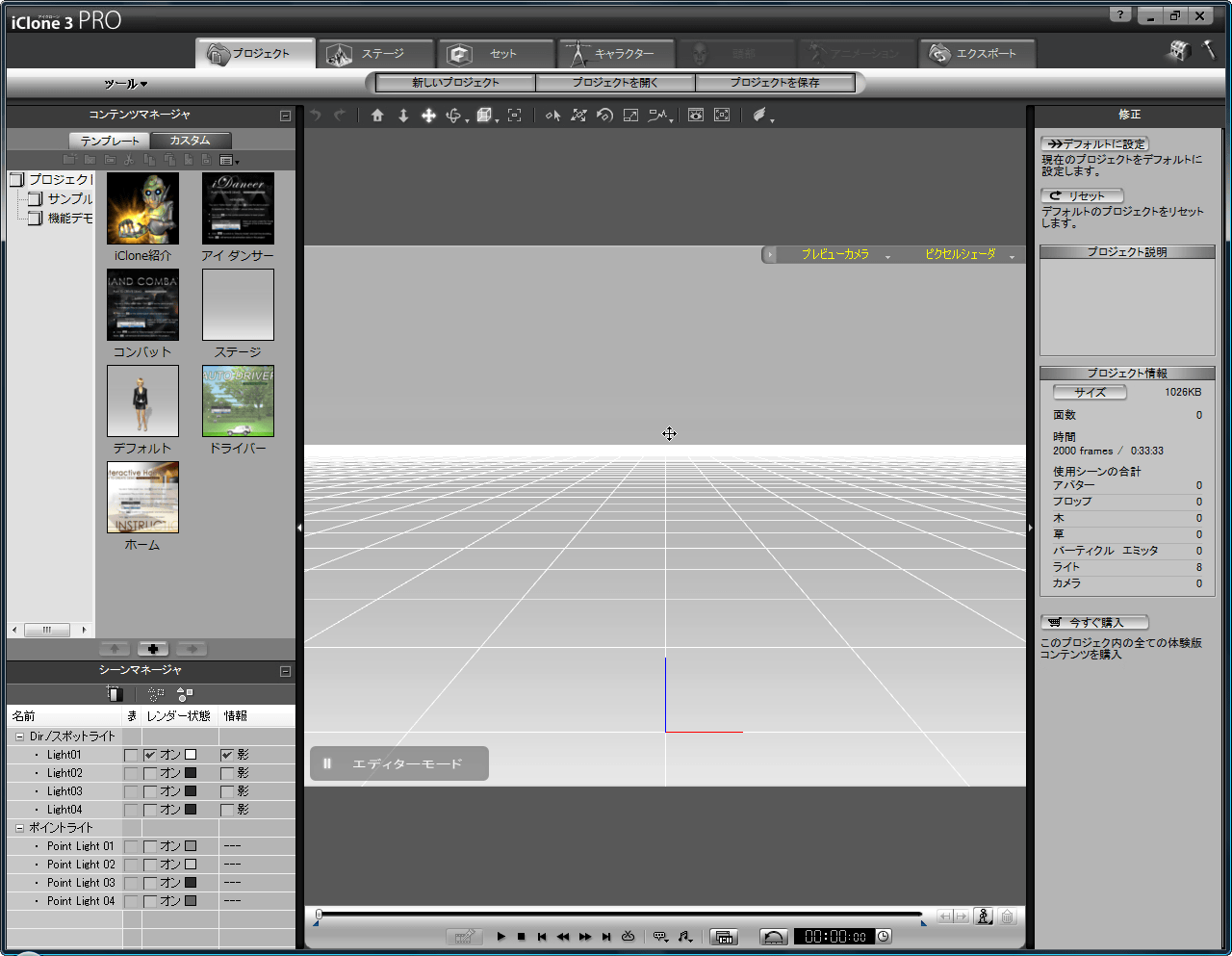The width and height of the screenshot is (1232, 956).
Task: Select the object scale tool
Action: point(630,115)
